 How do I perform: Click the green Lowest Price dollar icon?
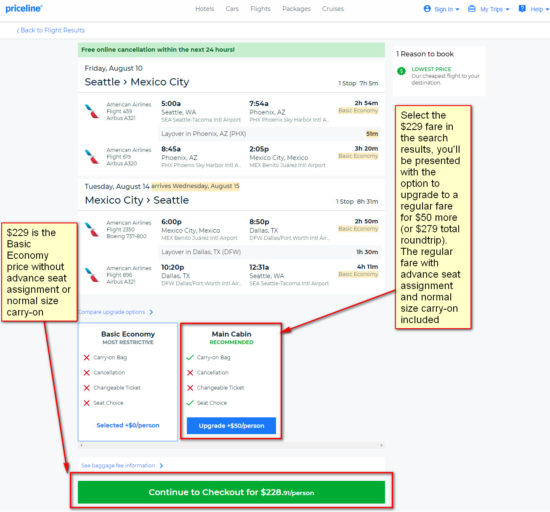click(401, 71)
